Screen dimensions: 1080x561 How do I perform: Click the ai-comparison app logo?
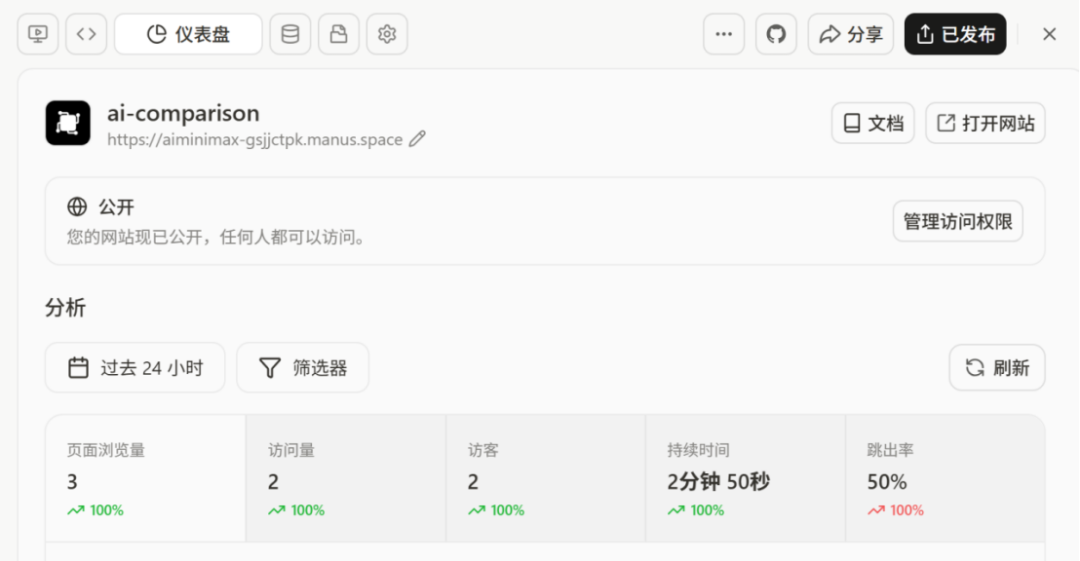click(68, 123)
